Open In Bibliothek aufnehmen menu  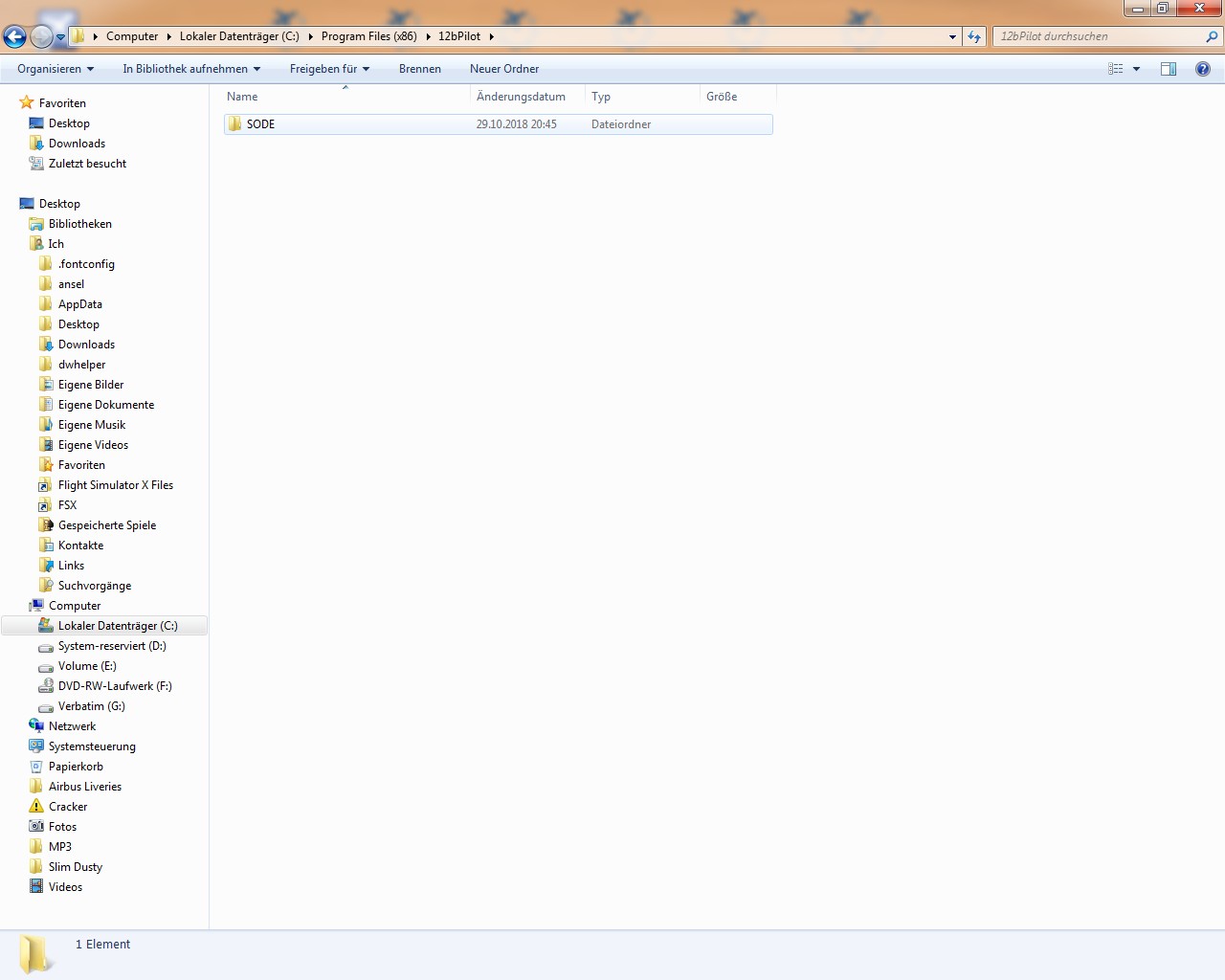[191, 69]
